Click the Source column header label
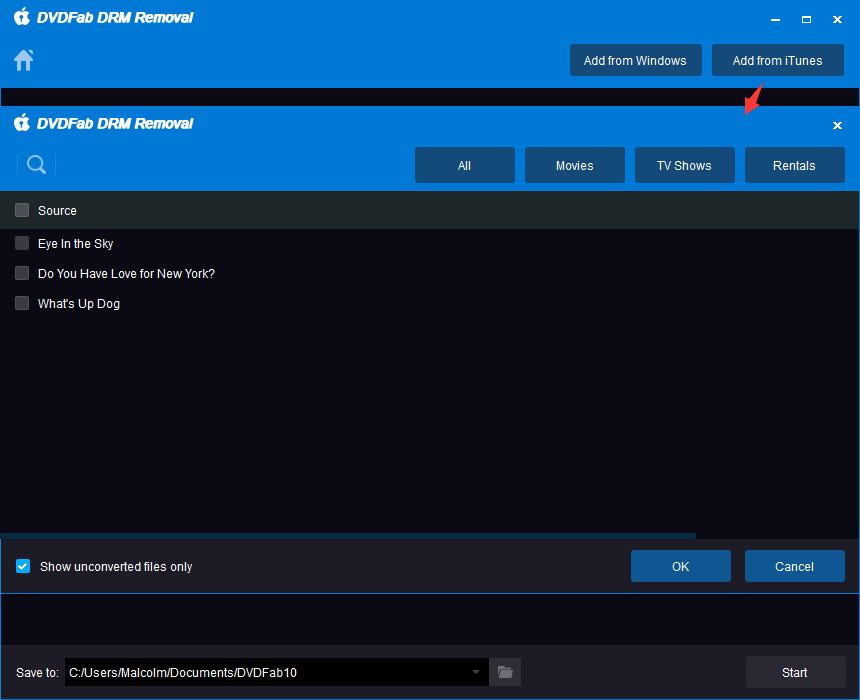 point(57,211)
